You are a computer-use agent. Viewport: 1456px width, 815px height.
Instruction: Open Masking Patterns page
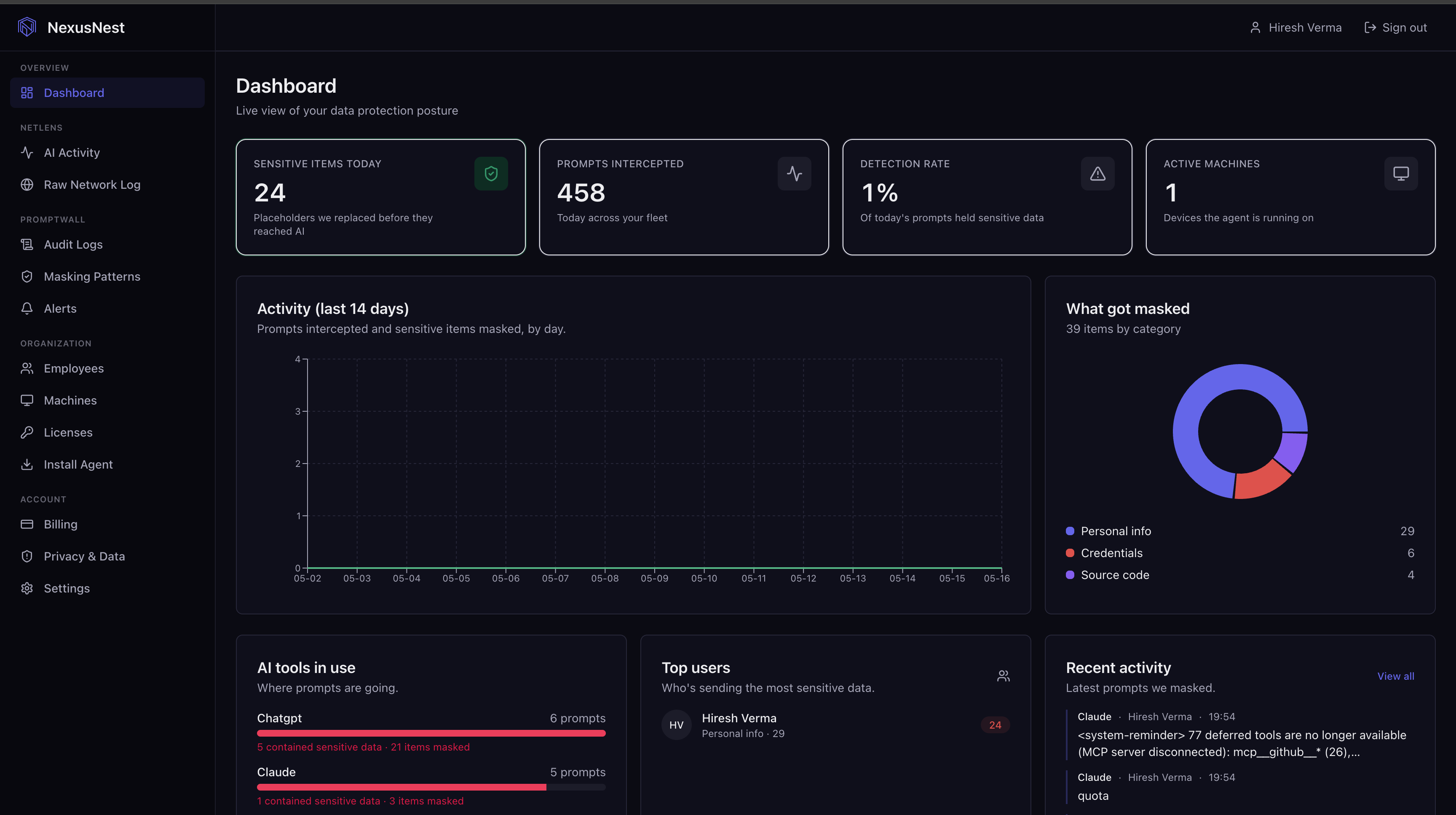(107, 276)
